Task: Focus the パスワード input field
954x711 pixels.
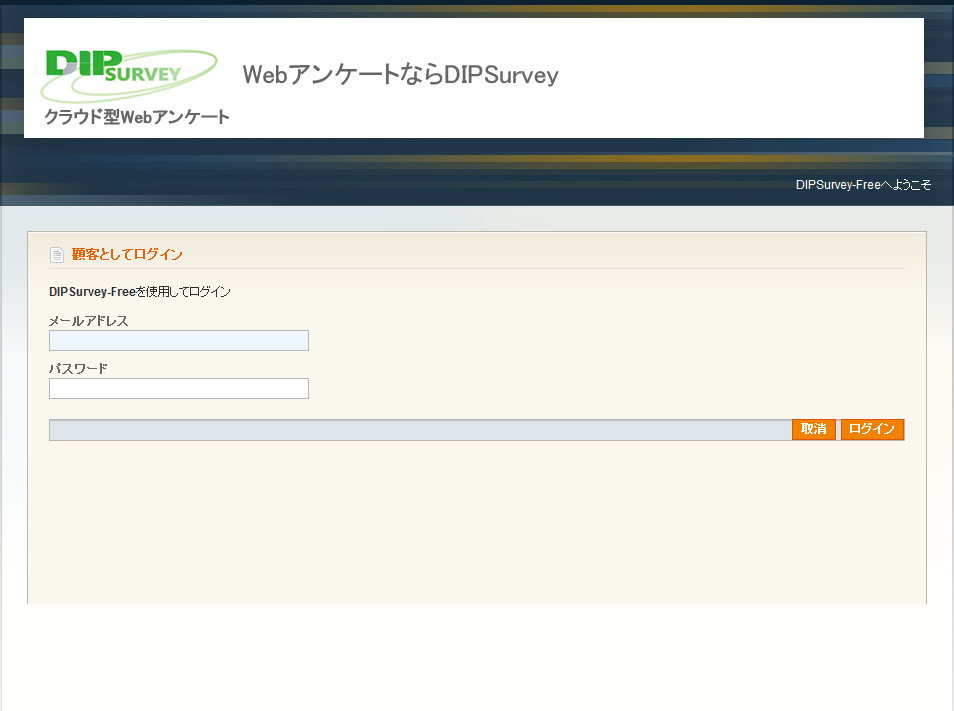Action: [179, 389]
